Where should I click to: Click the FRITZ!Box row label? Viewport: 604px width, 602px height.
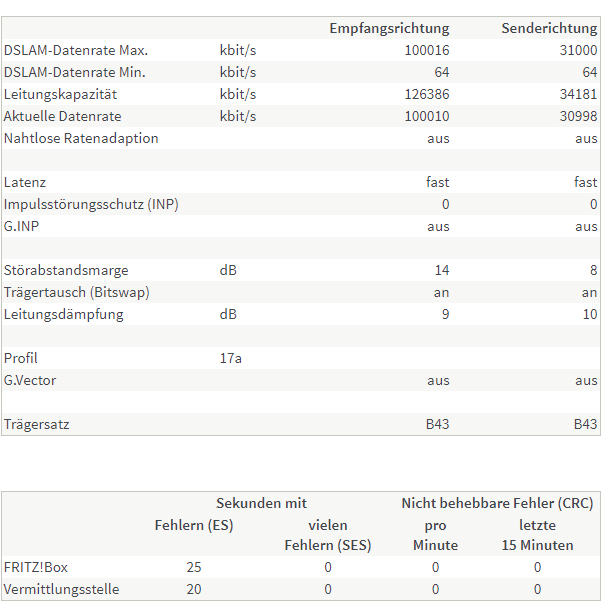(x=36, y=568)
